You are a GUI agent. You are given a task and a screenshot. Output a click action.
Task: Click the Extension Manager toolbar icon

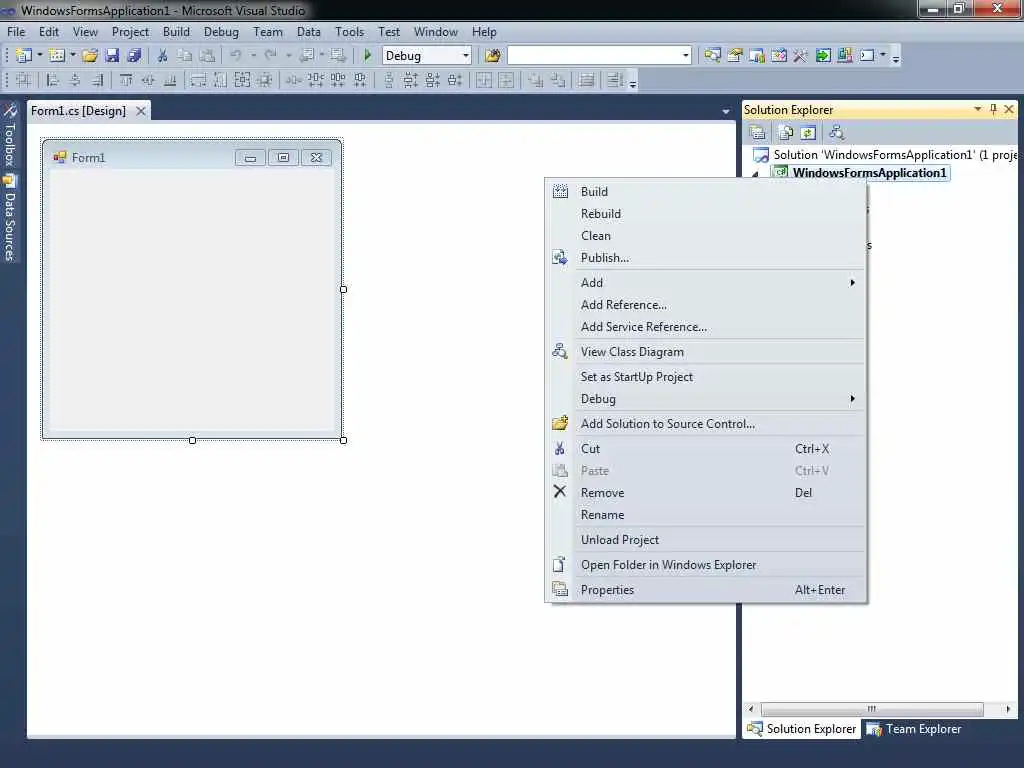(x=845, y=56)
